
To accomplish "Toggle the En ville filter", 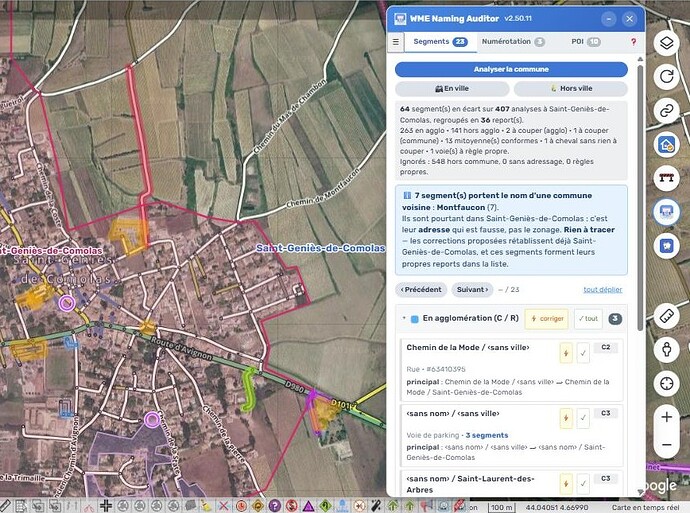I will click(x=452, y=88).
